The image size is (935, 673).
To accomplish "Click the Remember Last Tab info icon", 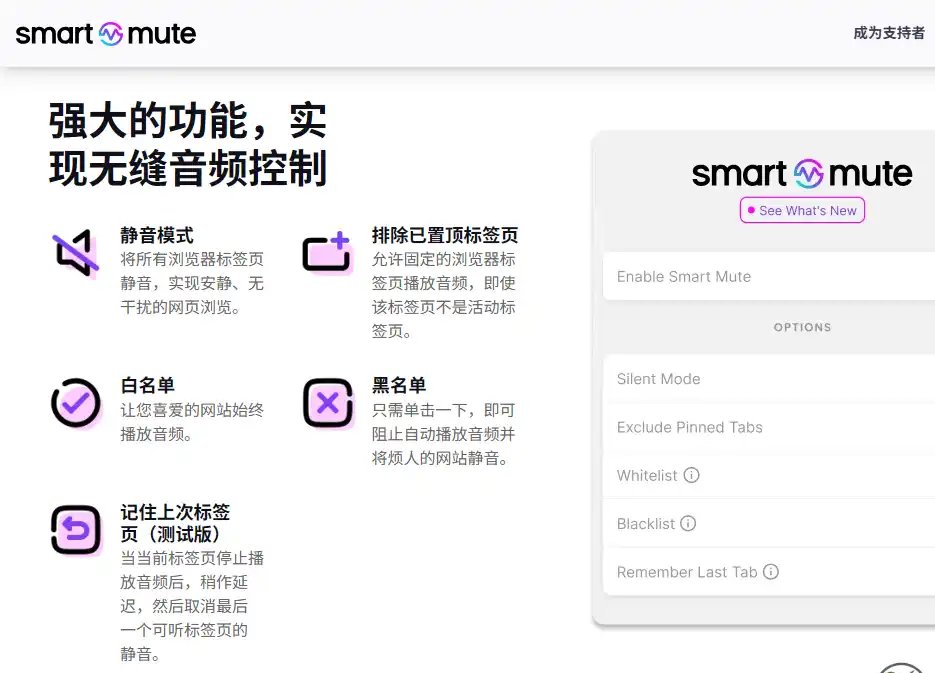I will click(771, 572).
